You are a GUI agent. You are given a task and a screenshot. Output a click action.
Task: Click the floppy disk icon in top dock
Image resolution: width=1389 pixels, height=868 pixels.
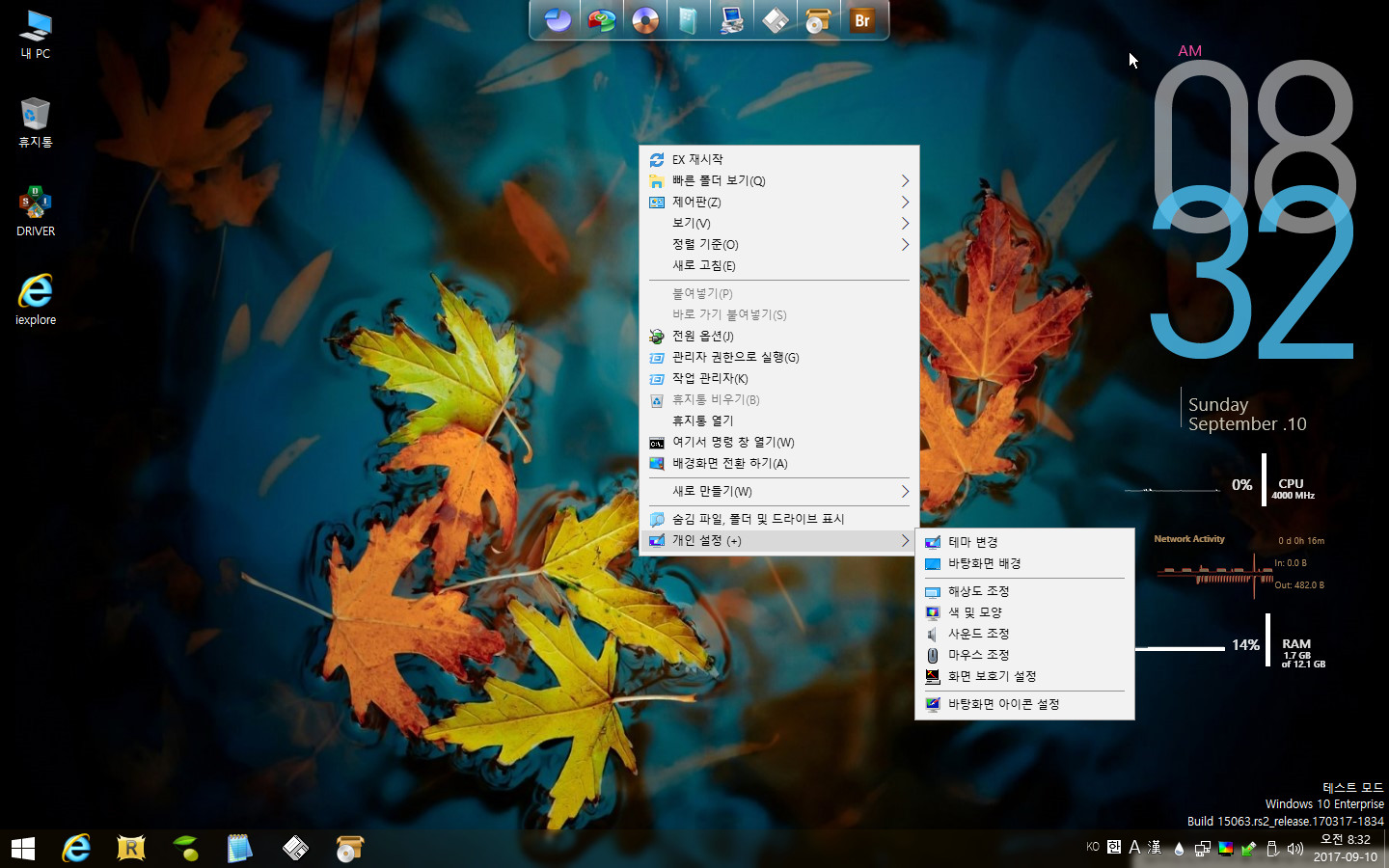(776, 19)
